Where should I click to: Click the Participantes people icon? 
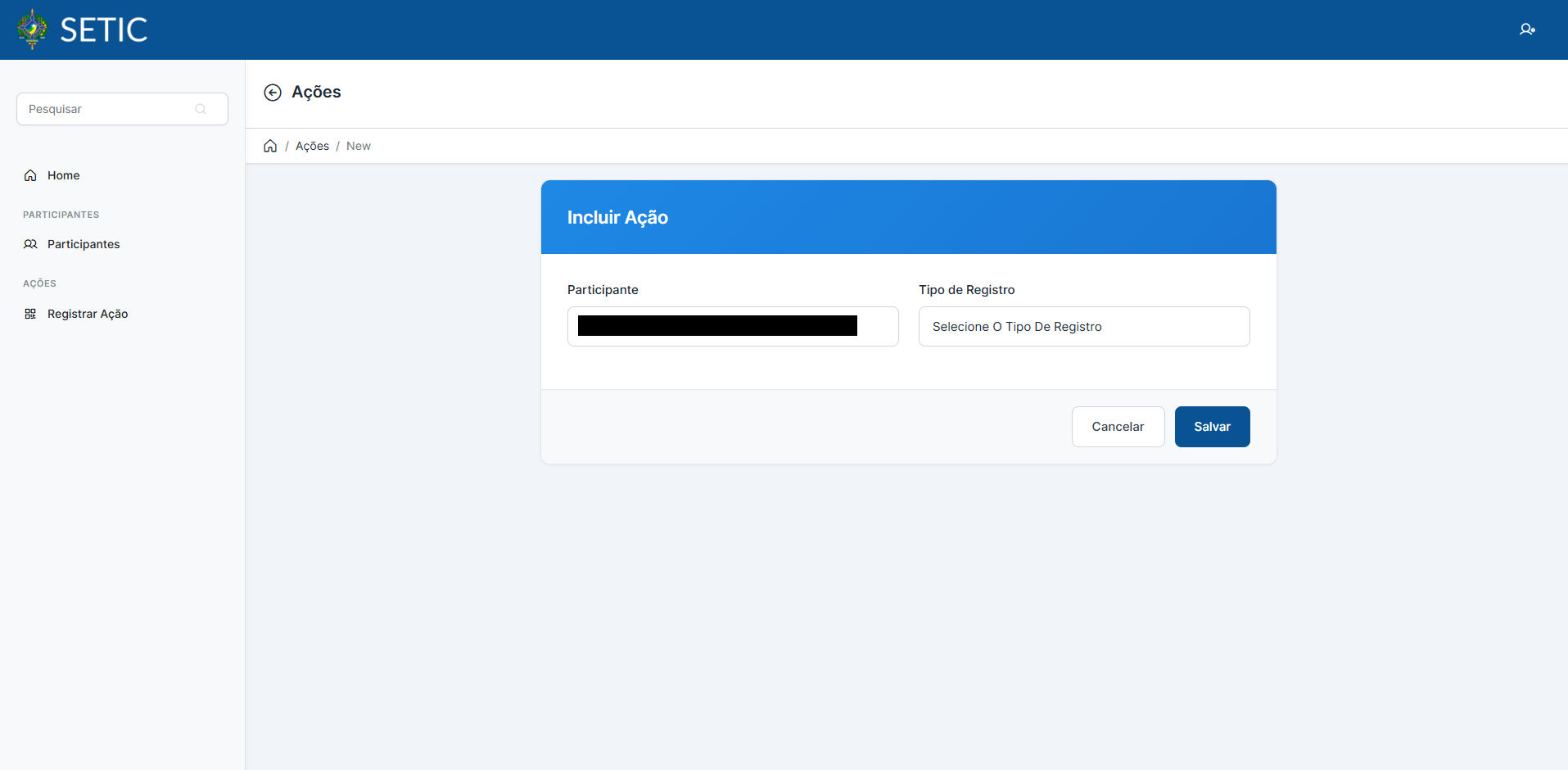coord(30,244)
